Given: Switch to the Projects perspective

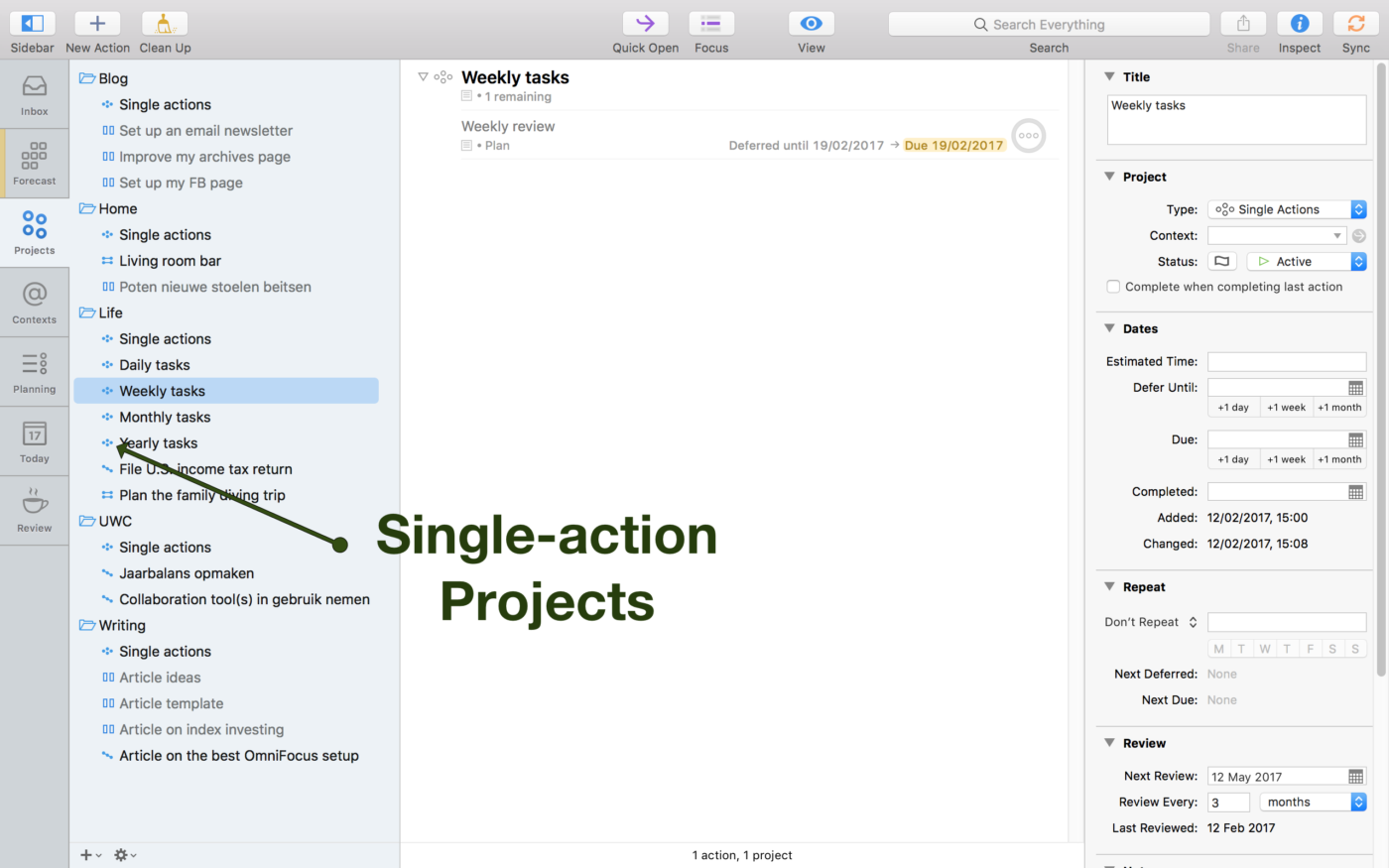Looking at the screenshot, I should pos(35,233).
